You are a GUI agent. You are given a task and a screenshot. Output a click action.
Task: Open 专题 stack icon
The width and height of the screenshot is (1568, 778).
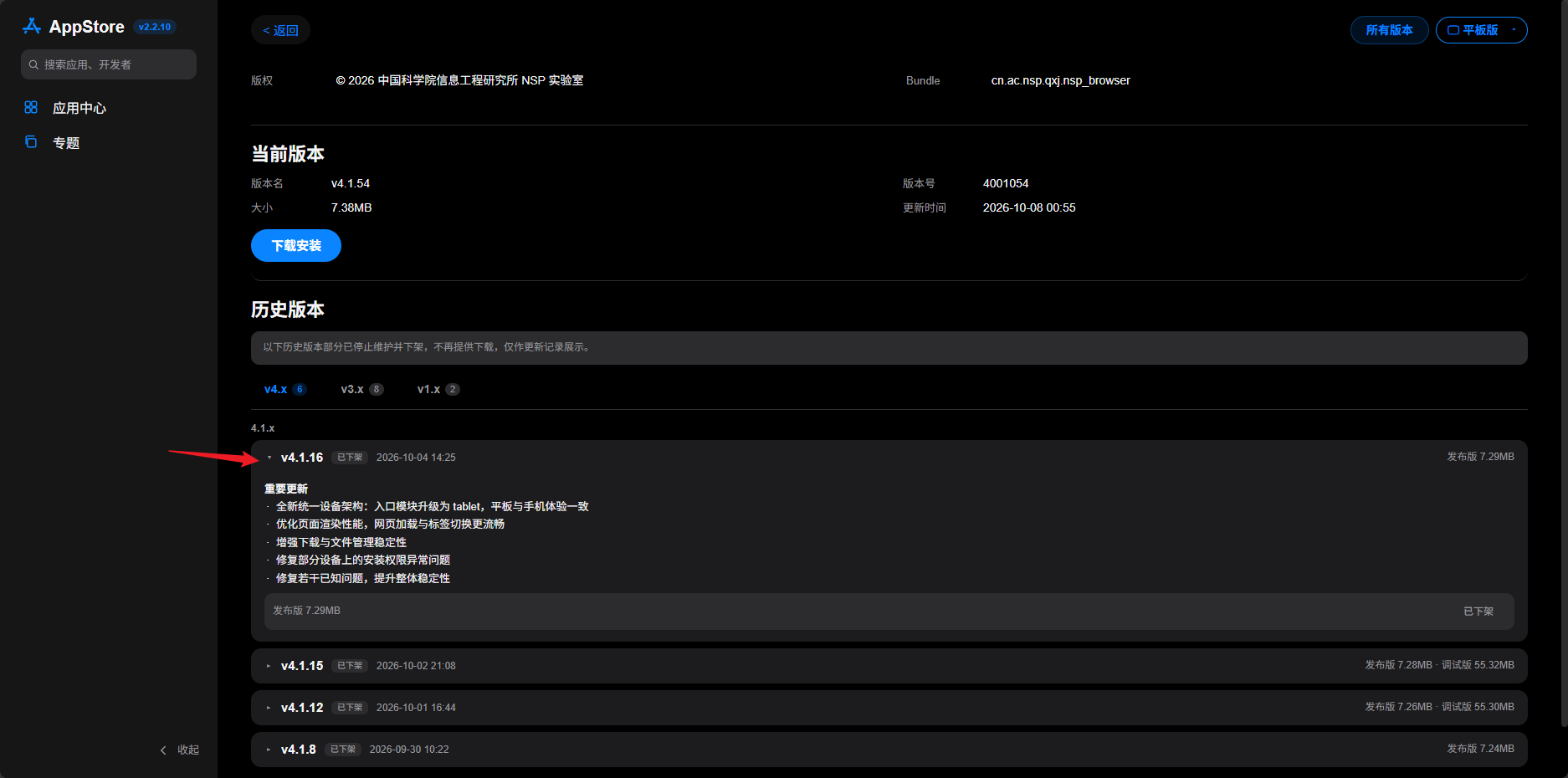31,142
